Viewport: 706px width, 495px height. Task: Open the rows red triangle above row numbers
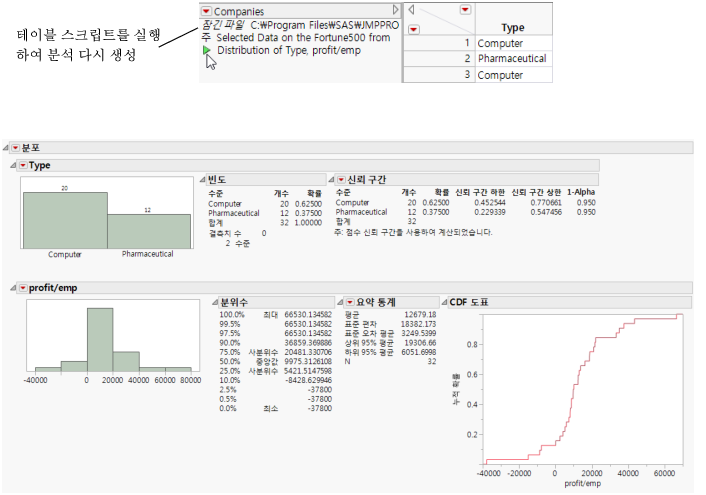(x=414, y=29)
